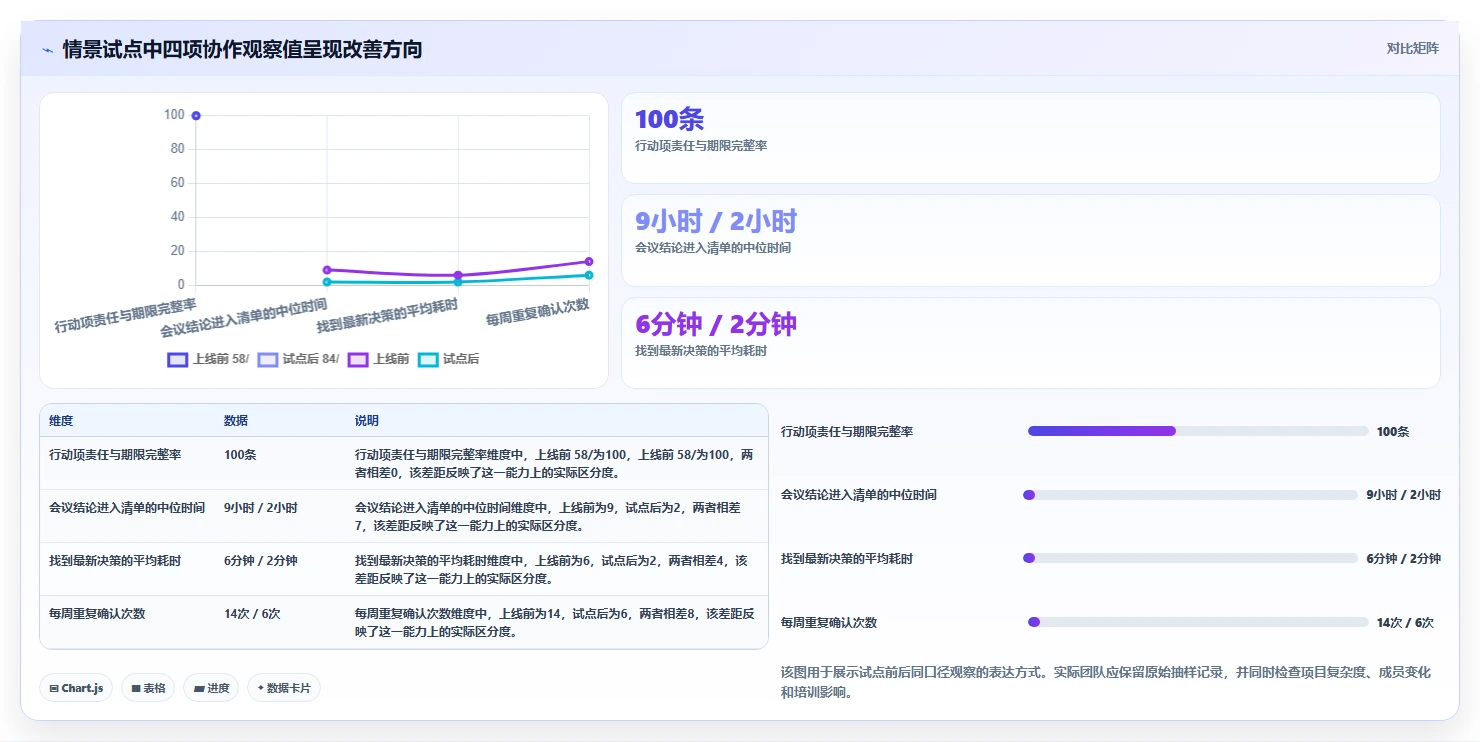This screenshot has width=1480, height=742.
Task: Click the 找到最新决策的平均耗时 progress bar
Action: (x=1191, y=558)
